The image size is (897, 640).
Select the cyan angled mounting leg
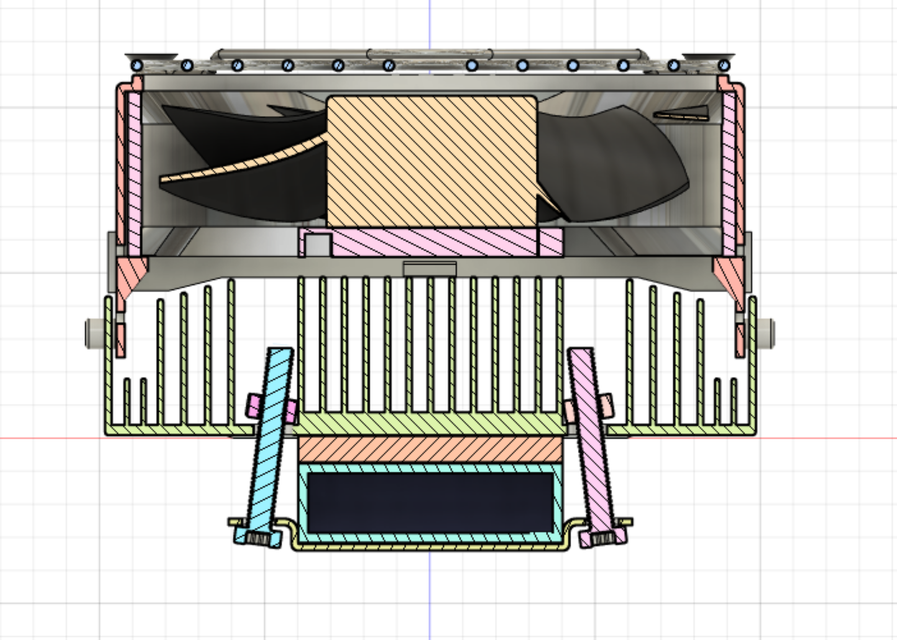[x=270, y=440]
